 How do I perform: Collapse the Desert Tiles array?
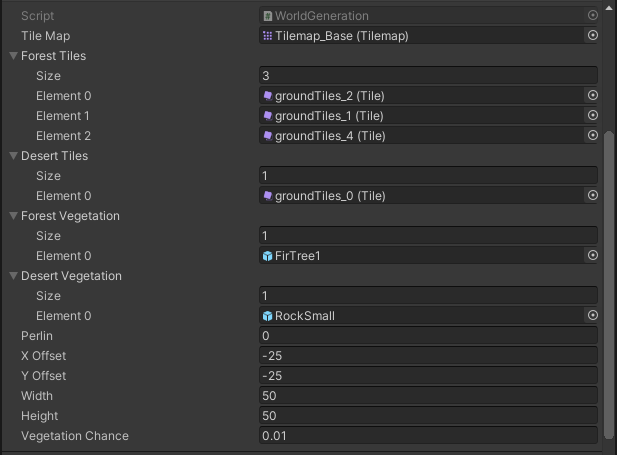coord(13,156)
